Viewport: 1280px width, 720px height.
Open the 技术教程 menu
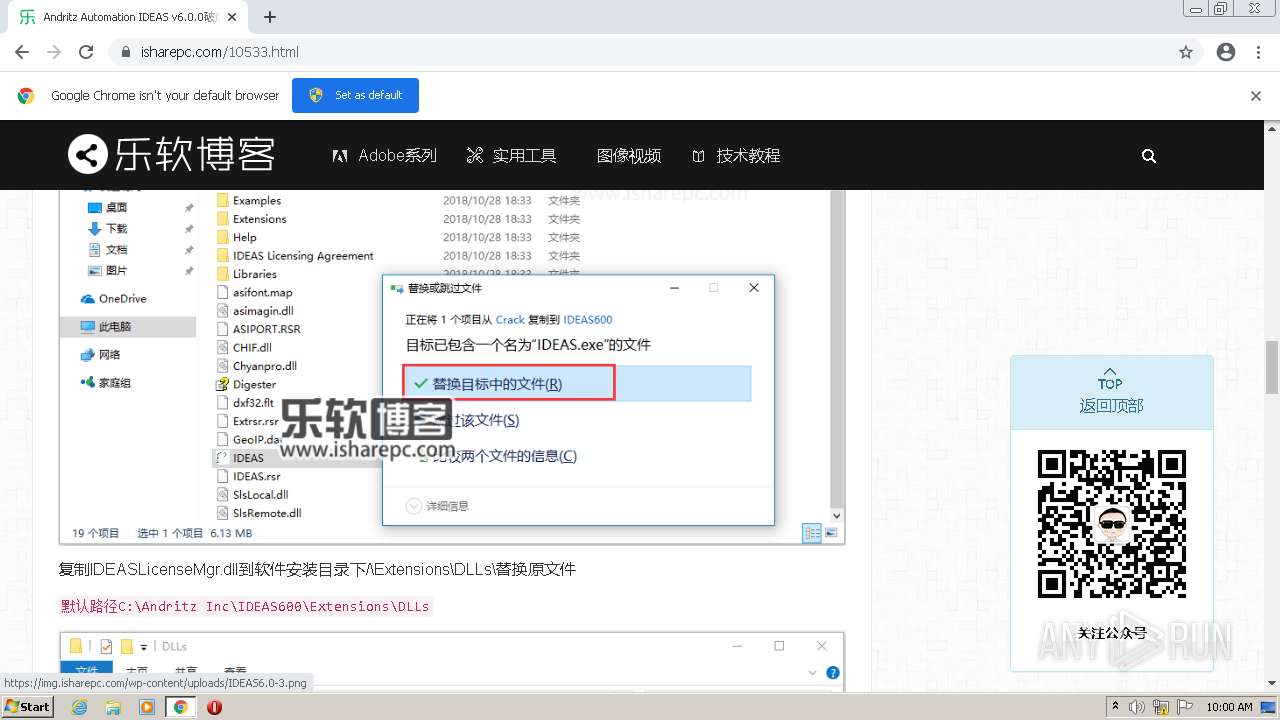pyautogui.click(x=736, y=155)
